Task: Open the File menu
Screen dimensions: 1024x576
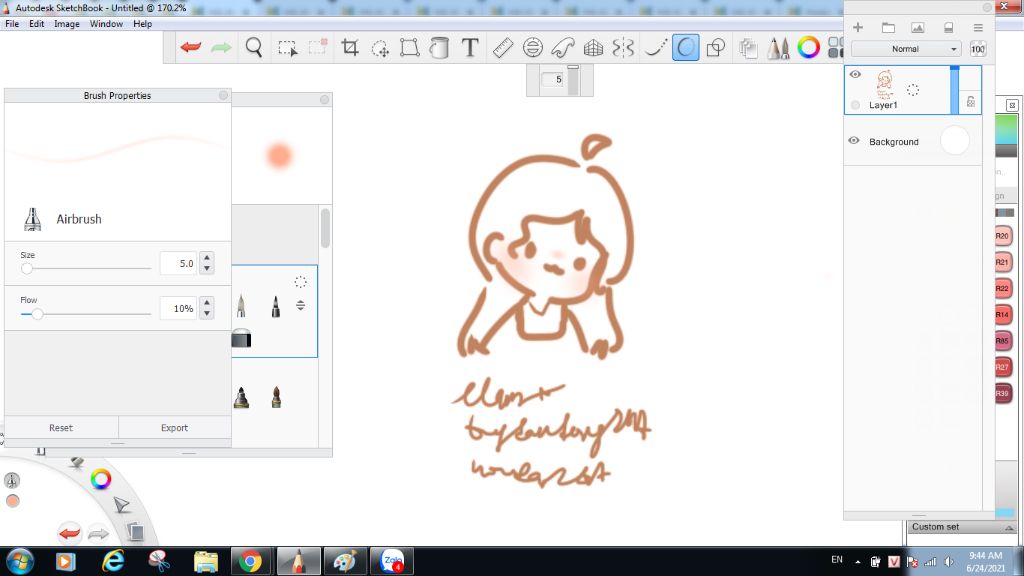Action: click(x=12, y=24)
